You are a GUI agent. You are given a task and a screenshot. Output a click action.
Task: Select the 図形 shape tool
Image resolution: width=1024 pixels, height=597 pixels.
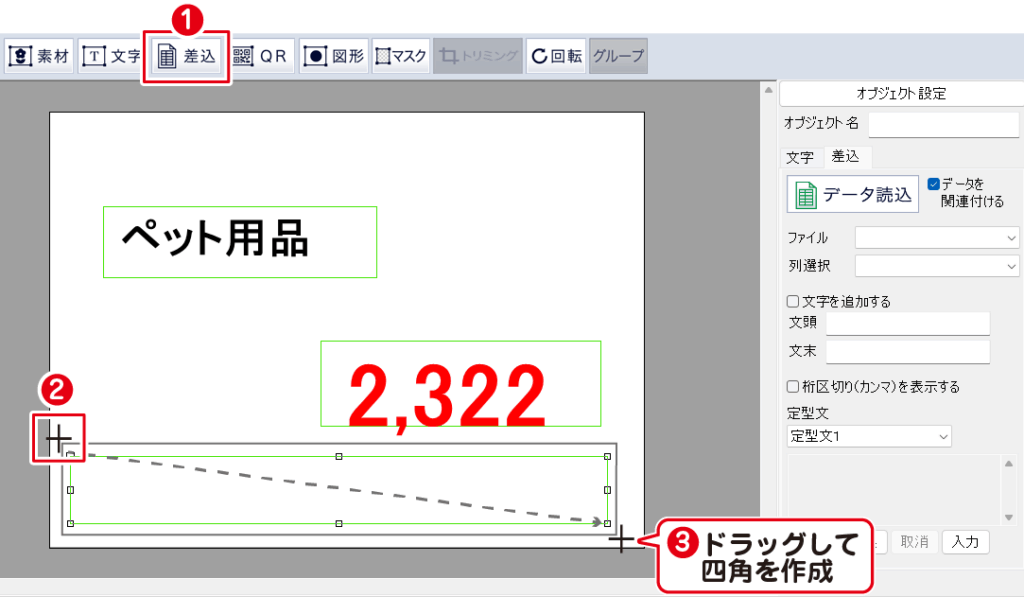(334, 57)
